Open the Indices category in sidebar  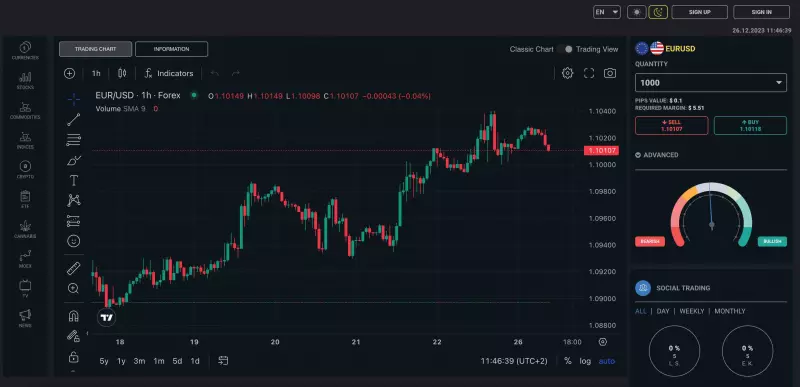click(25, 140)
